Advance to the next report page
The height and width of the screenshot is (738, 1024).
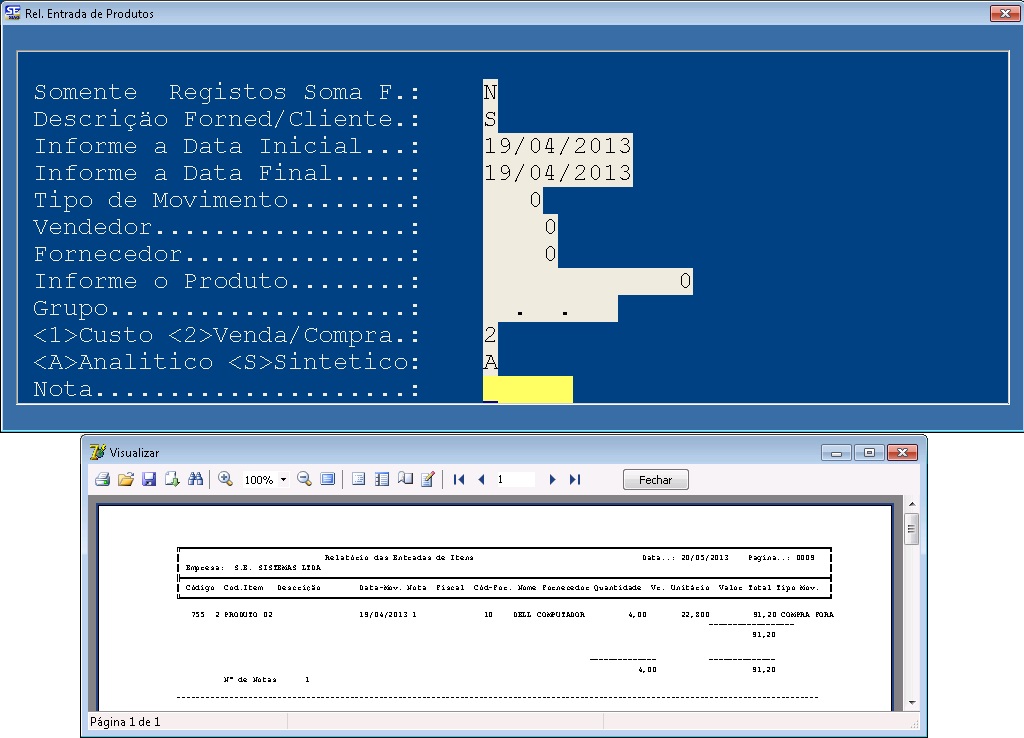552,480
